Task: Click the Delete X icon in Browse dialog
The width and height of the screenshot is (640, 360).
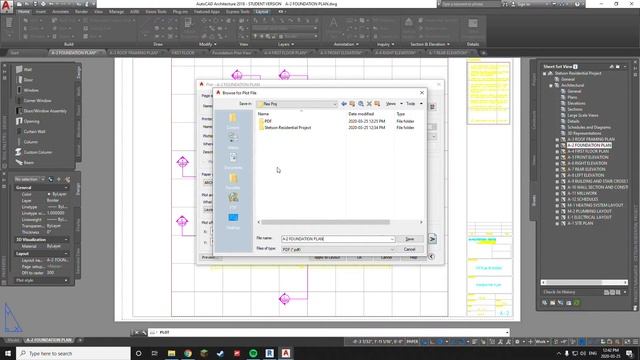Action: (369, 104)
